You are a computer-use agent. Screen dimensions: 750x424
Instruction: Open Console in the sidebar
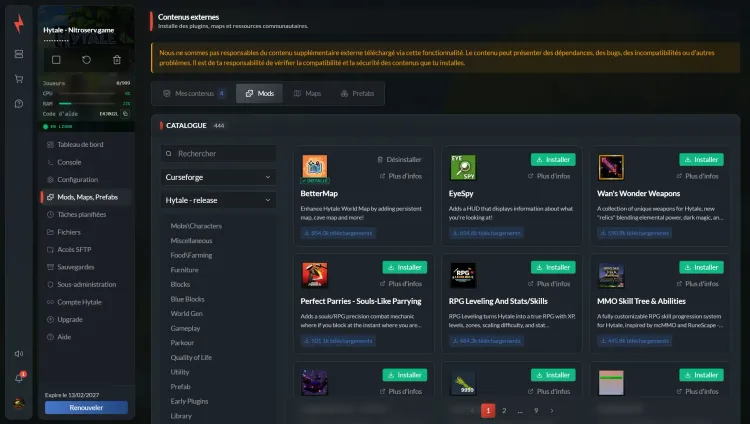tap(86, 162)
